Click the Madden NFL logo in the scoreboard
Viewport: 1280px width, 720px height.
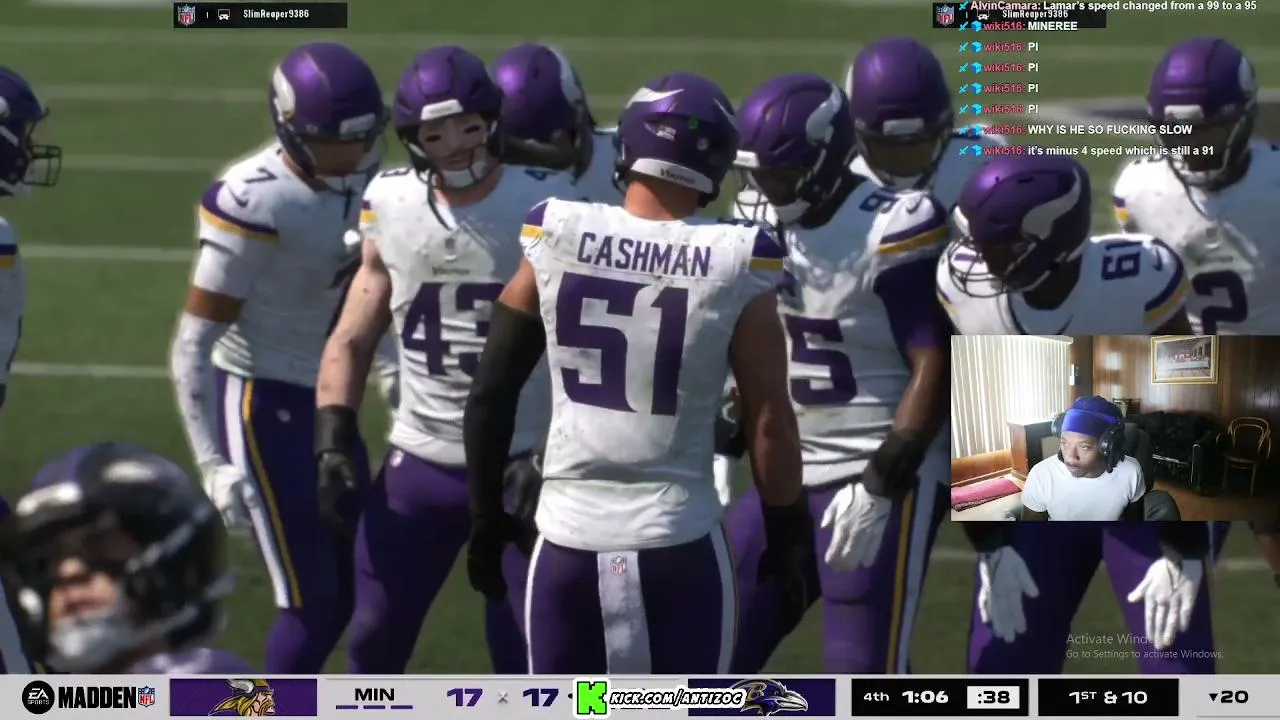pyautogui.click(x=107, y=697)
